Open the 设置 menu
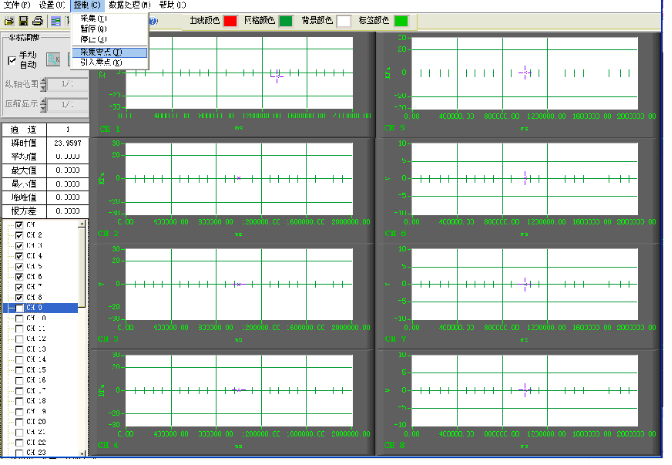The height and width of the screenshot is (465, 672). [x=52, y=5]
